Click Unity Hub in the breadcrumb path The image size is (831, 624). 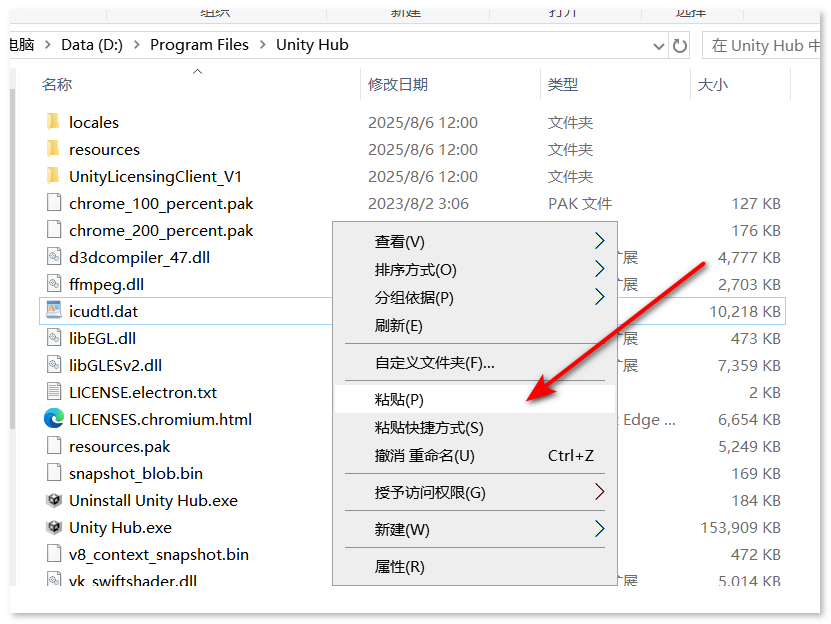pos(312,45)
